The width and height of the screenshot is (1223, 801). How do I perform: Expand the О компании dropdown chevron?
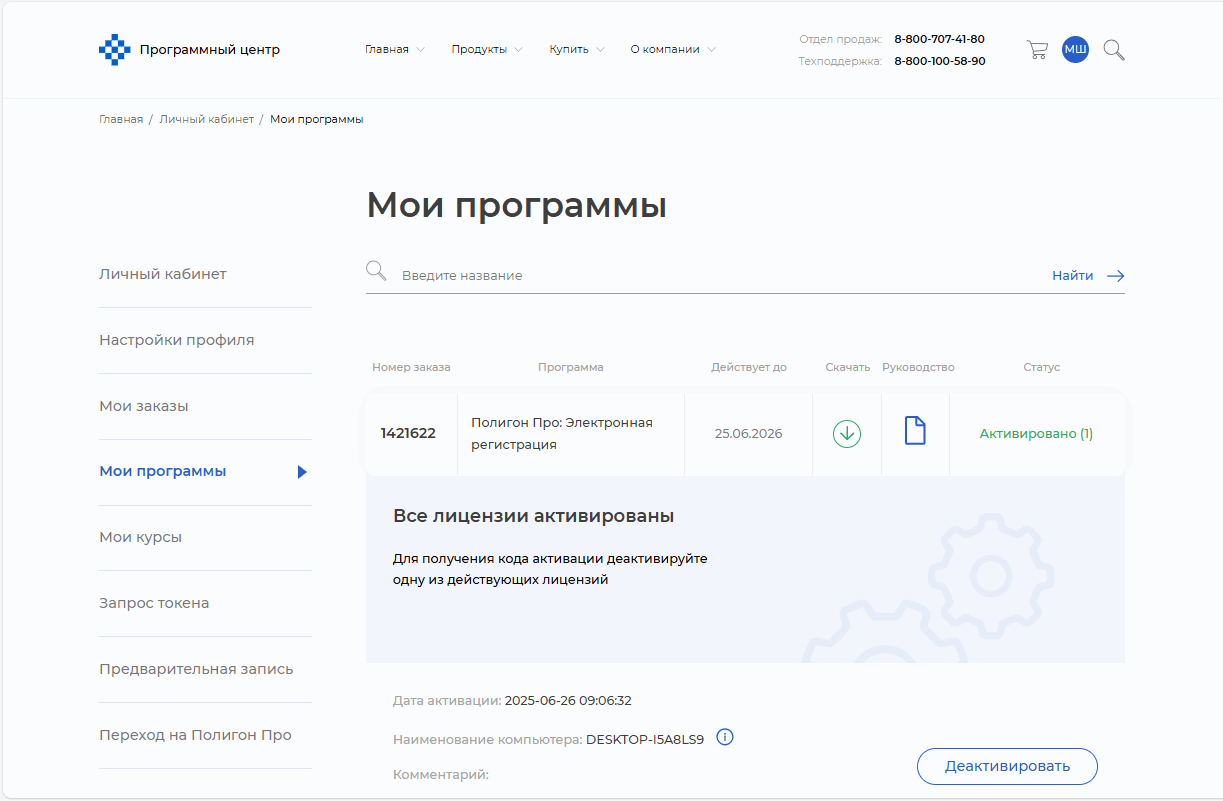(x=711, y=50)
